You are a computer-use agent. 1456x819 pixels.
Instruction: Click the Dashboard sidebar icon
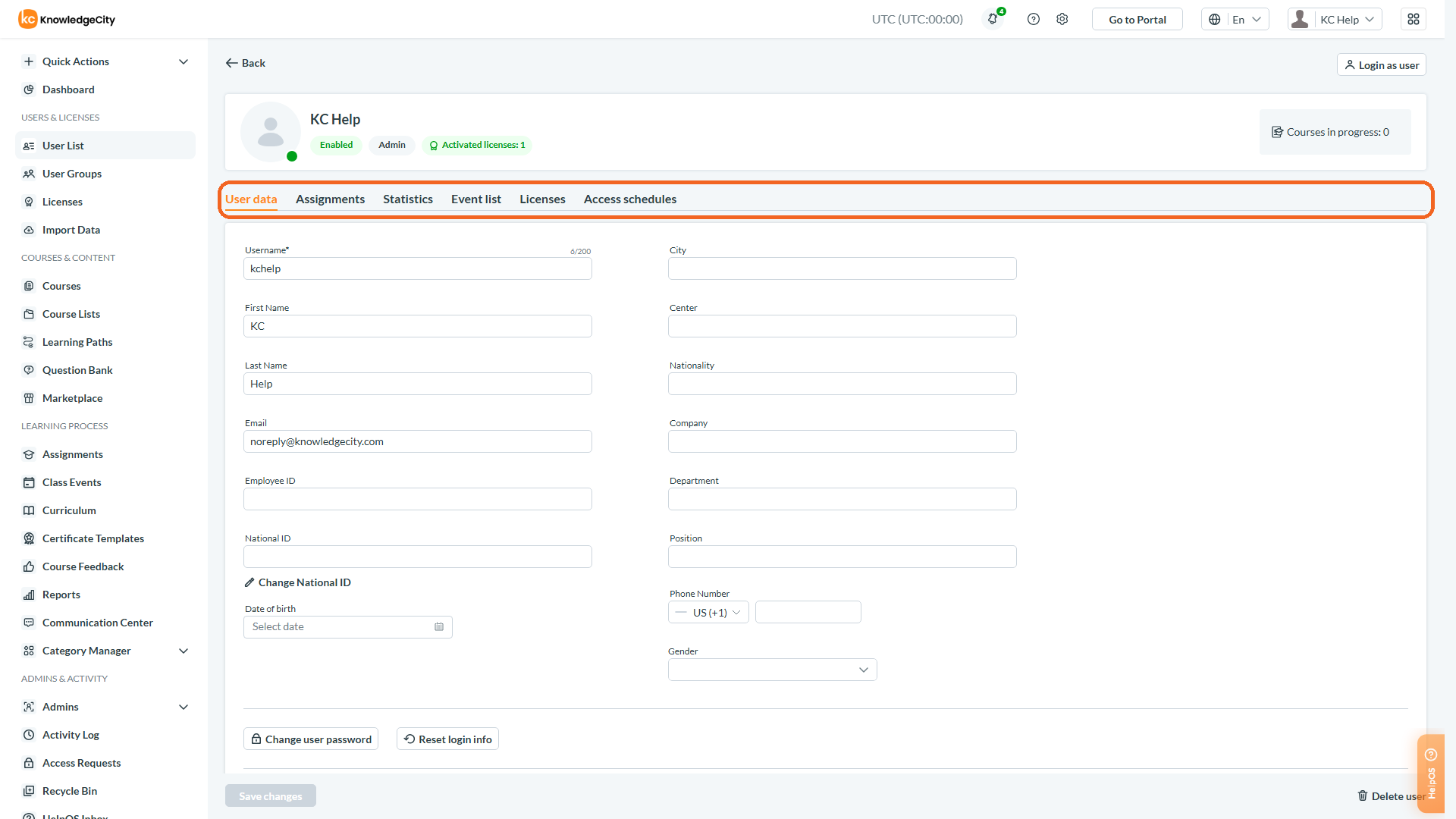point(29,89)
